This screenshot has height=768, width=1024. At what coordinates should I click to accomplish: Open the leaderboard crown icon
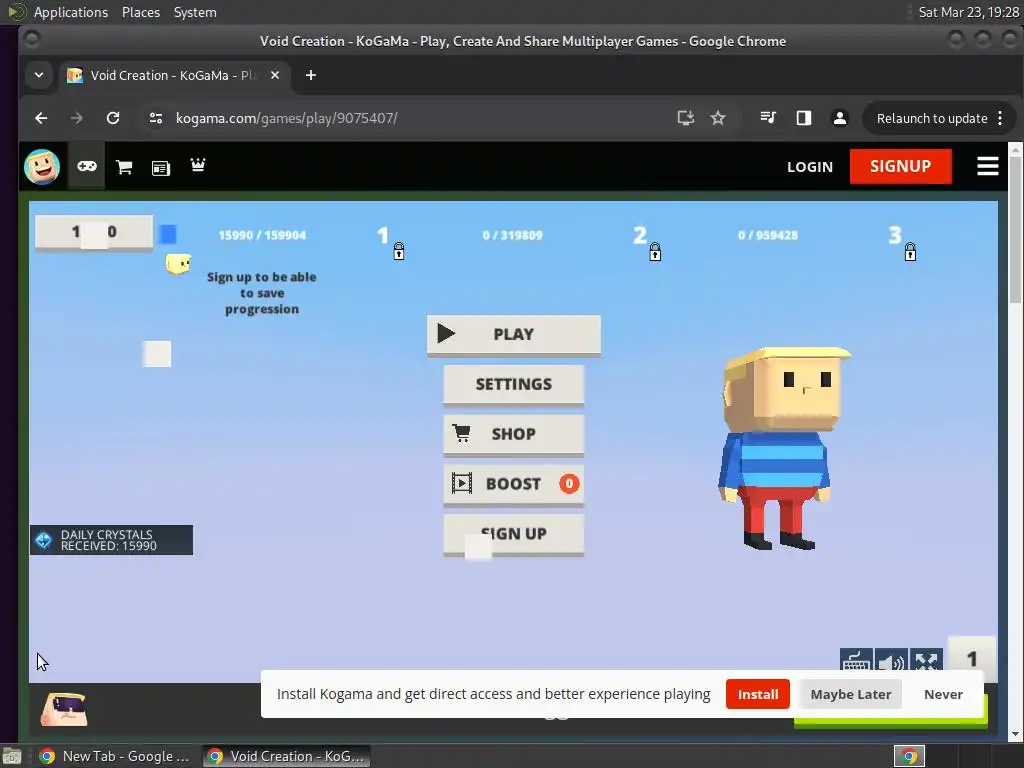pyautogui.click(x=198, y=165)
